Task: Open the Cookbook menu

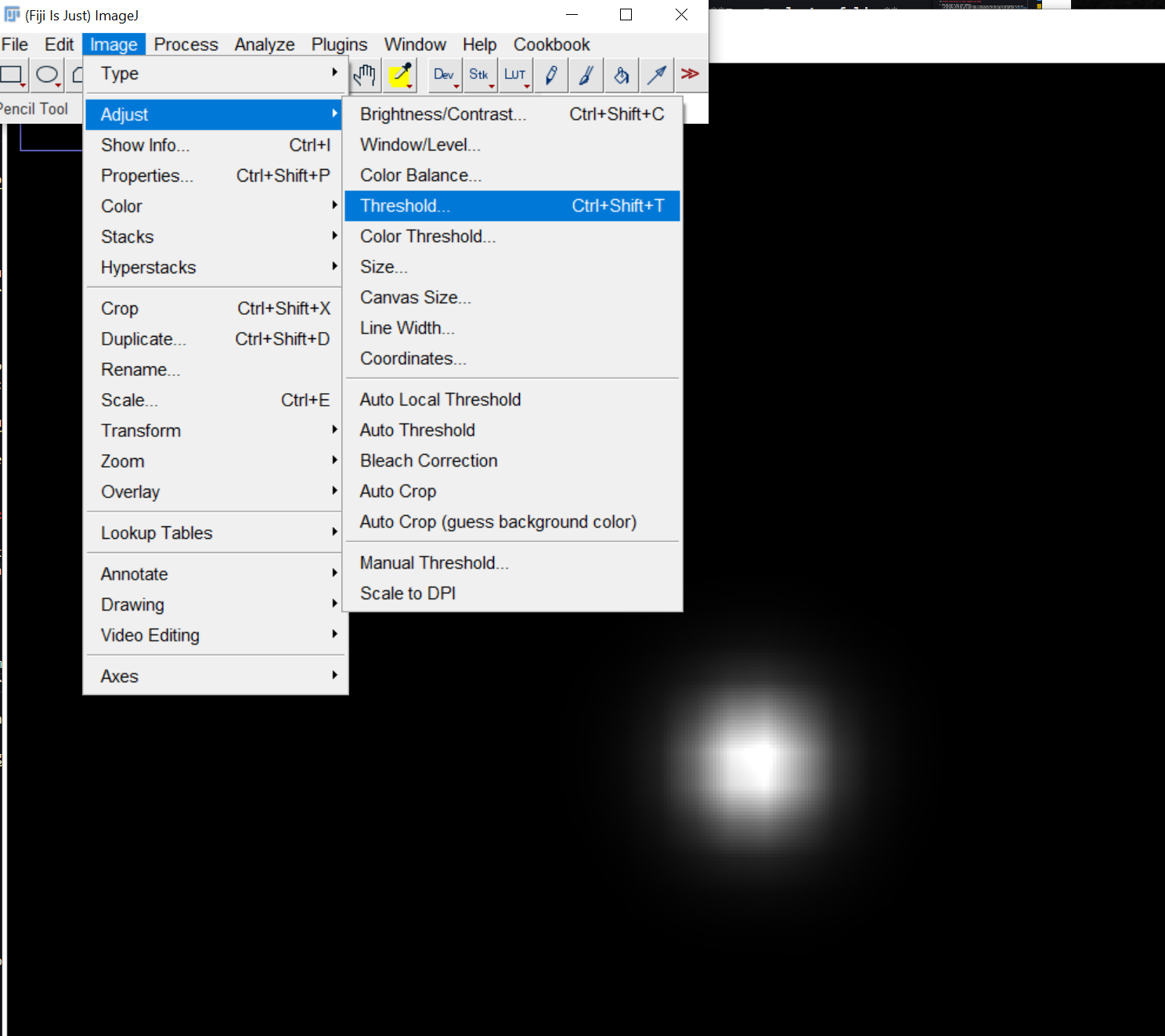Action: coord(551,45)
